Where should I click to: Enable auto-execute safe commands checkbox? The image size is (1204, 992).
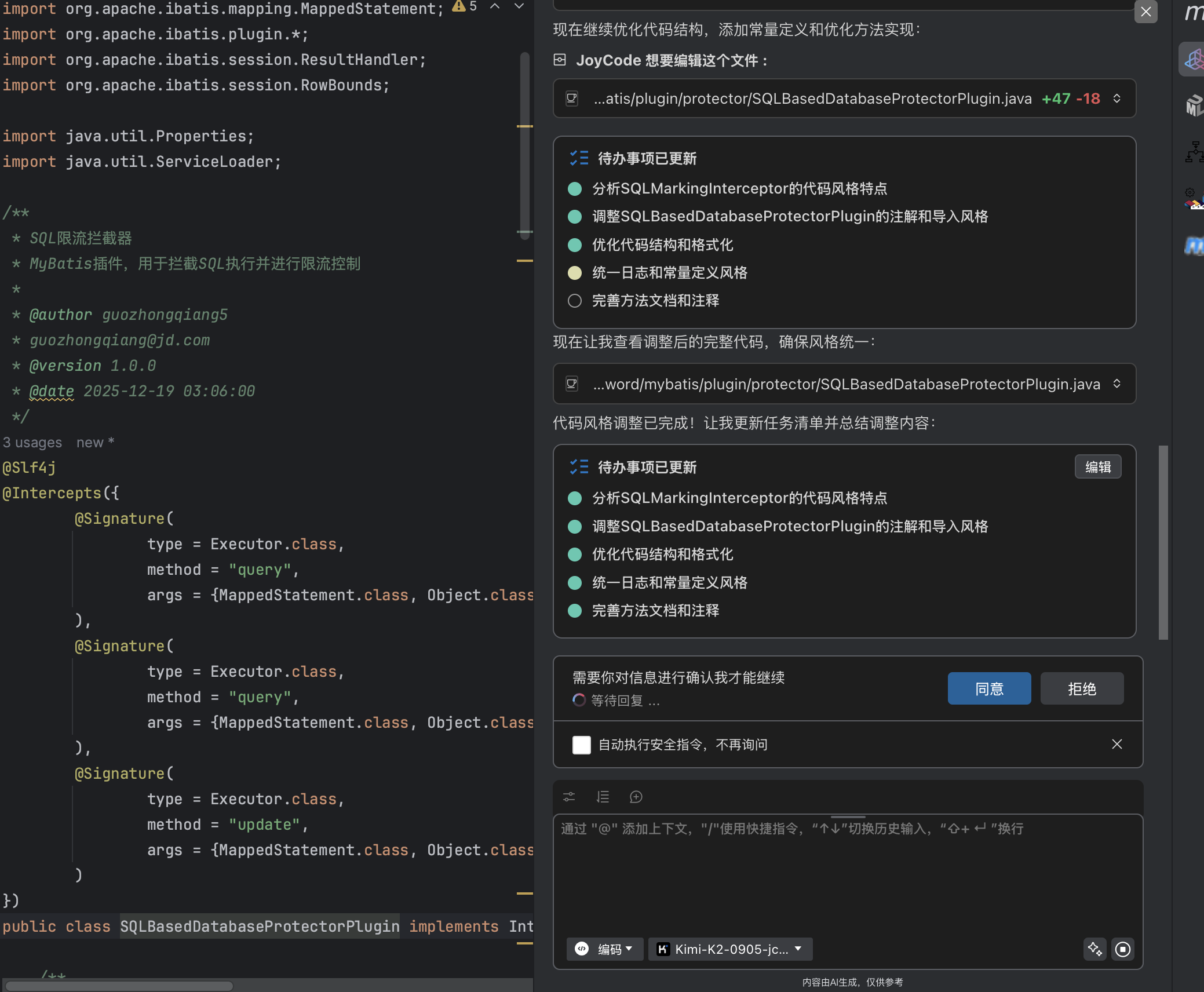coord(581,745)
